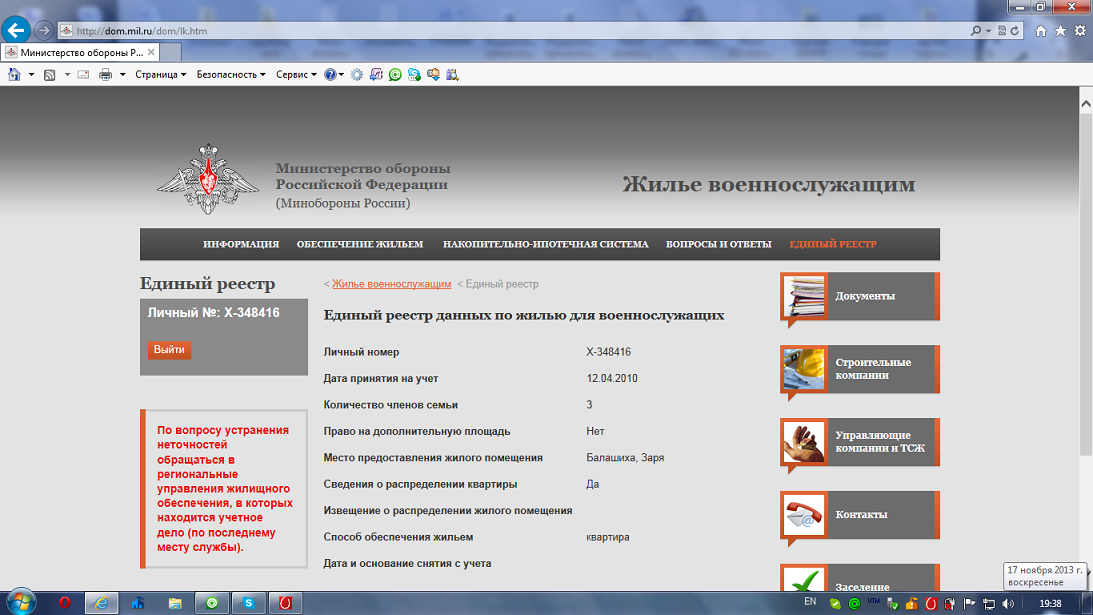This screenshot has width=1093, height=615.
Task: Click the address bar with dom.mil.ru URL
Action: click(x=500, y=31)
